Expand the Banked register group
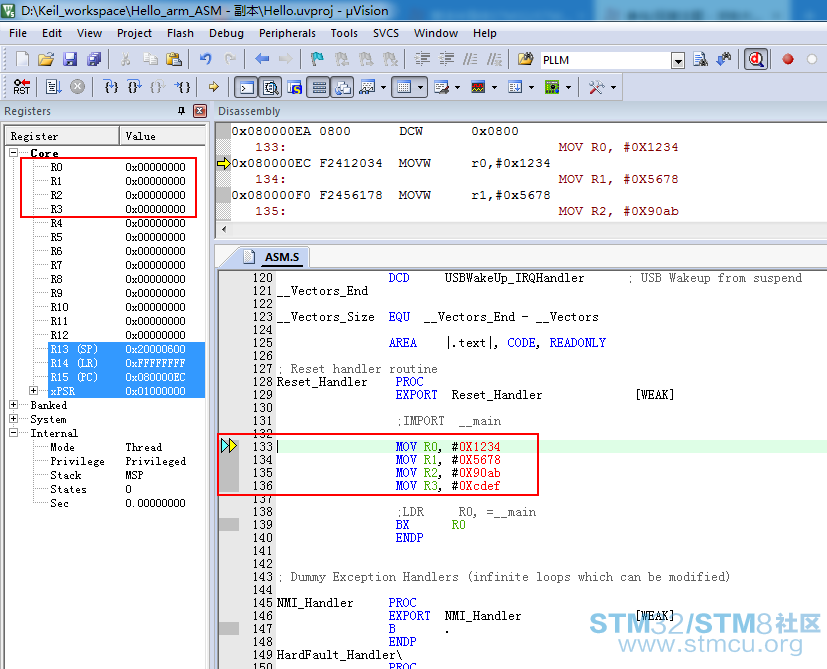 point(14,405)
